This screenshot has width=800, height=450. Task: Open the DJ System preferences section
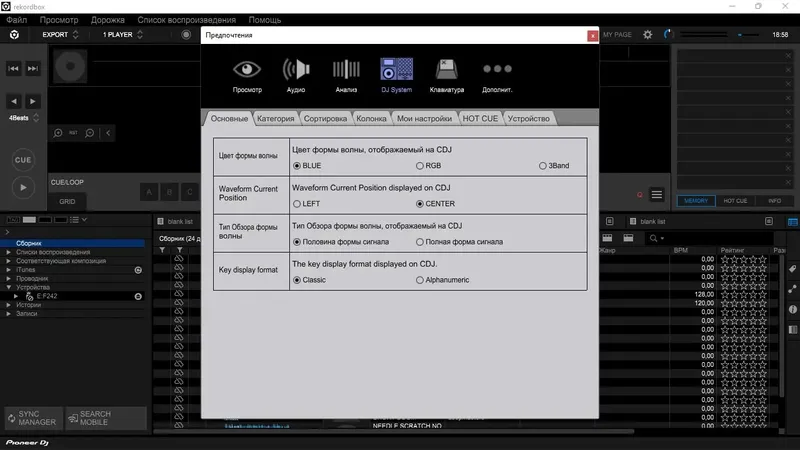point(396,76)
